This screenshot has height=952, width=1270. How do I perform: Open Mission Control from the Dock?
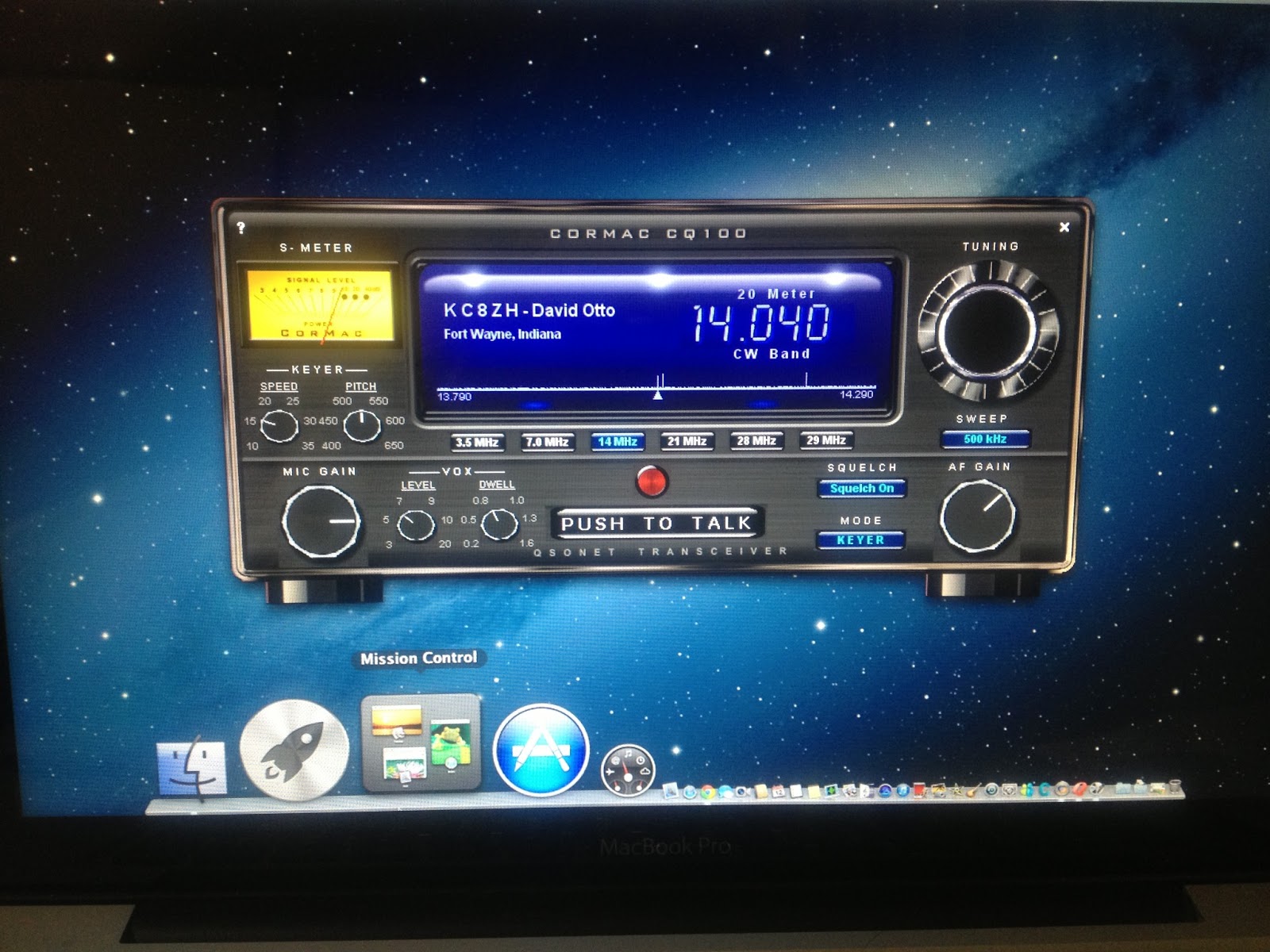(x=421, y=743)
